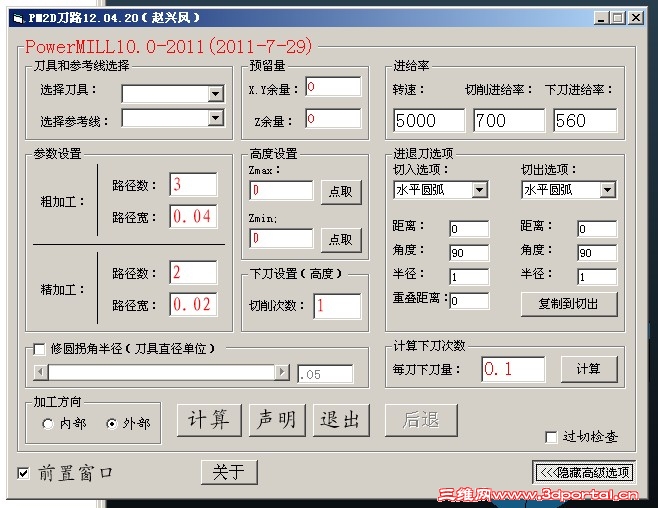Click the Zmin value field
This screenshot has height=508, width=658.
(281, 238)
